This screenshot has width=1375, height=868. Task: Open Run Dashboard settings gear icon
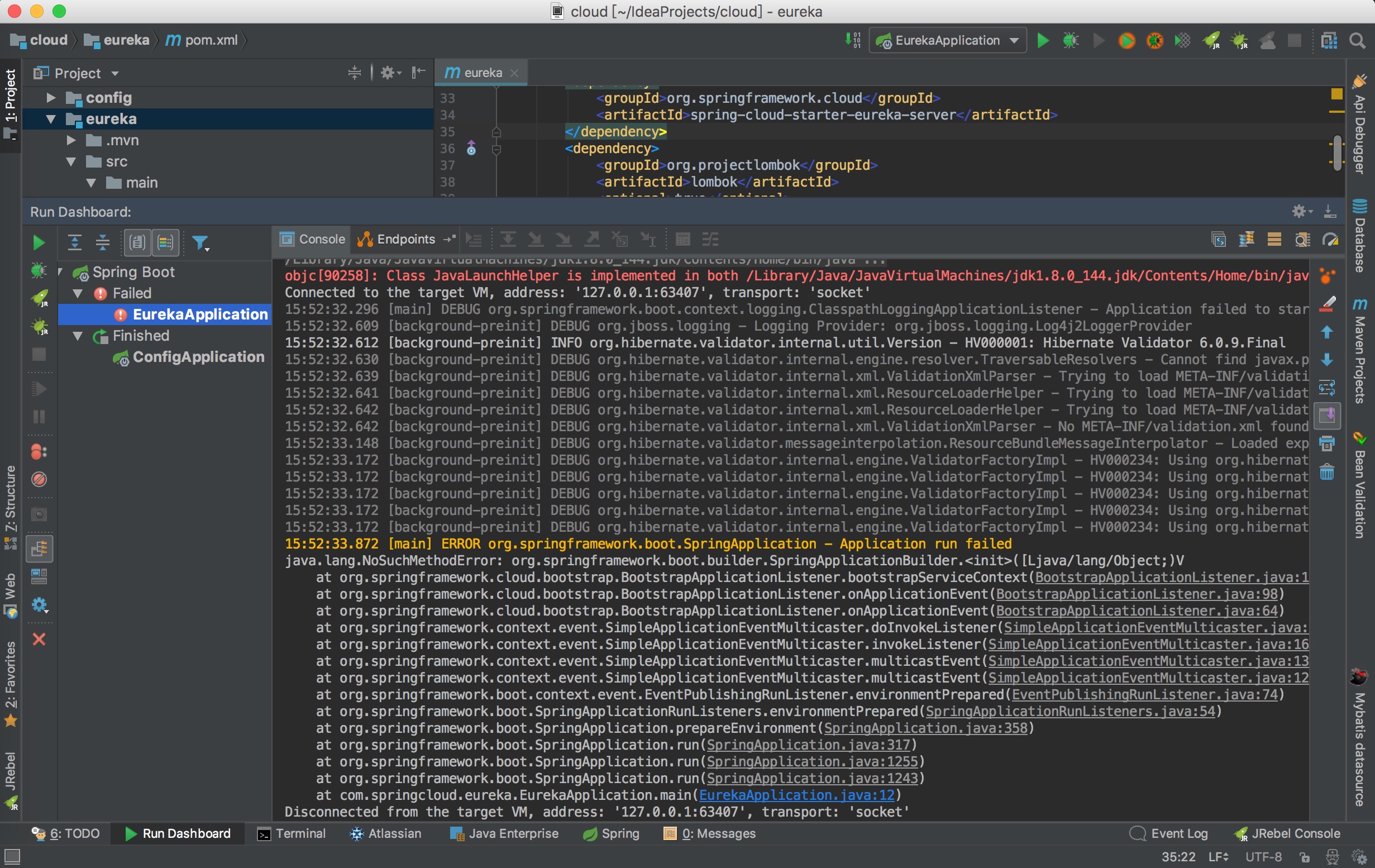(x=1300, y=212)
